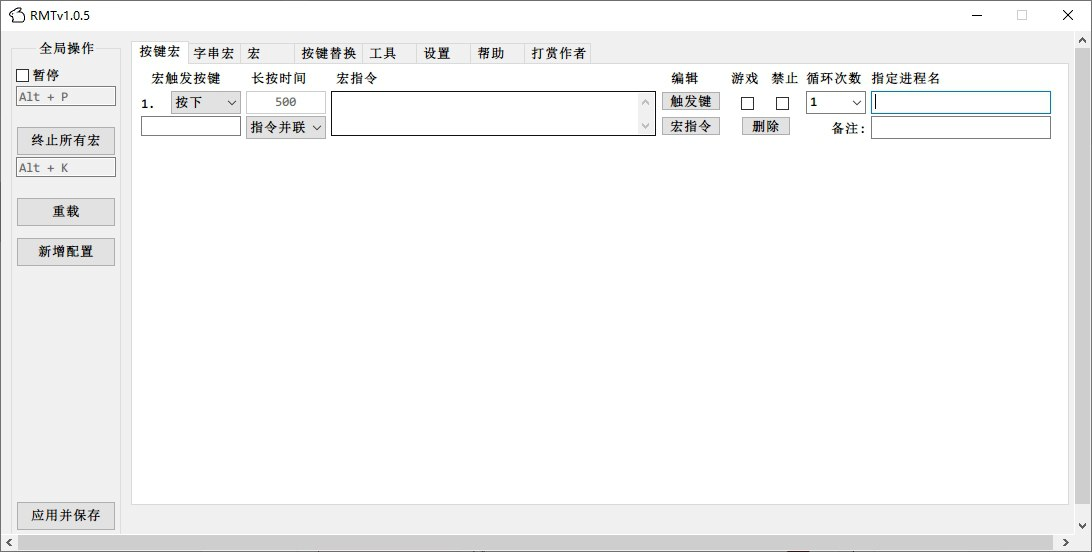This screenshot has height=552, width=1092.
Task: Focus the 指定进程名 input field
Action: (x=961, y=102)
